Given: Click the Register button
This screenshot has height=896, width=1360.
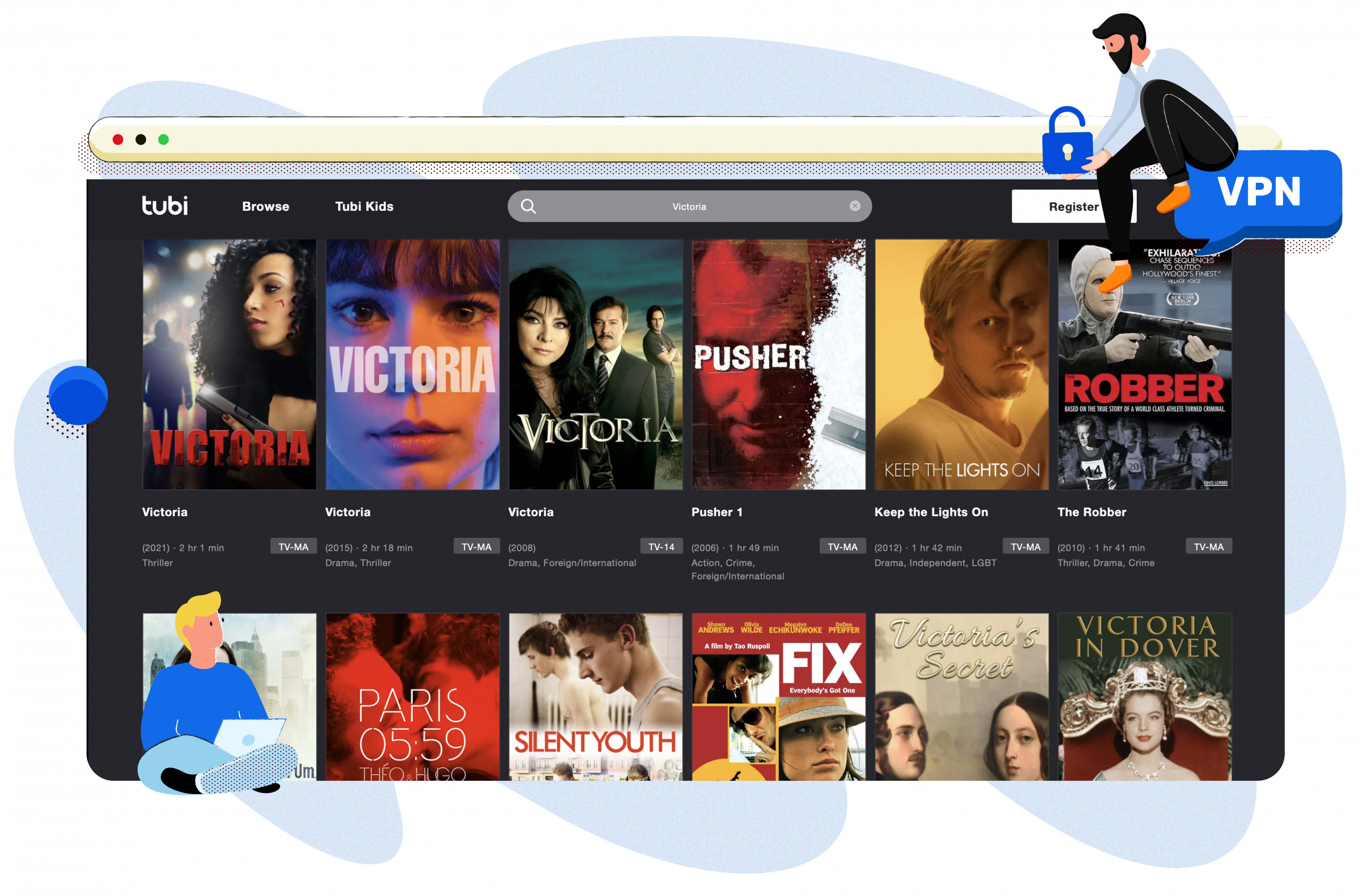Looking at the screenshot, I should 1074,207.
